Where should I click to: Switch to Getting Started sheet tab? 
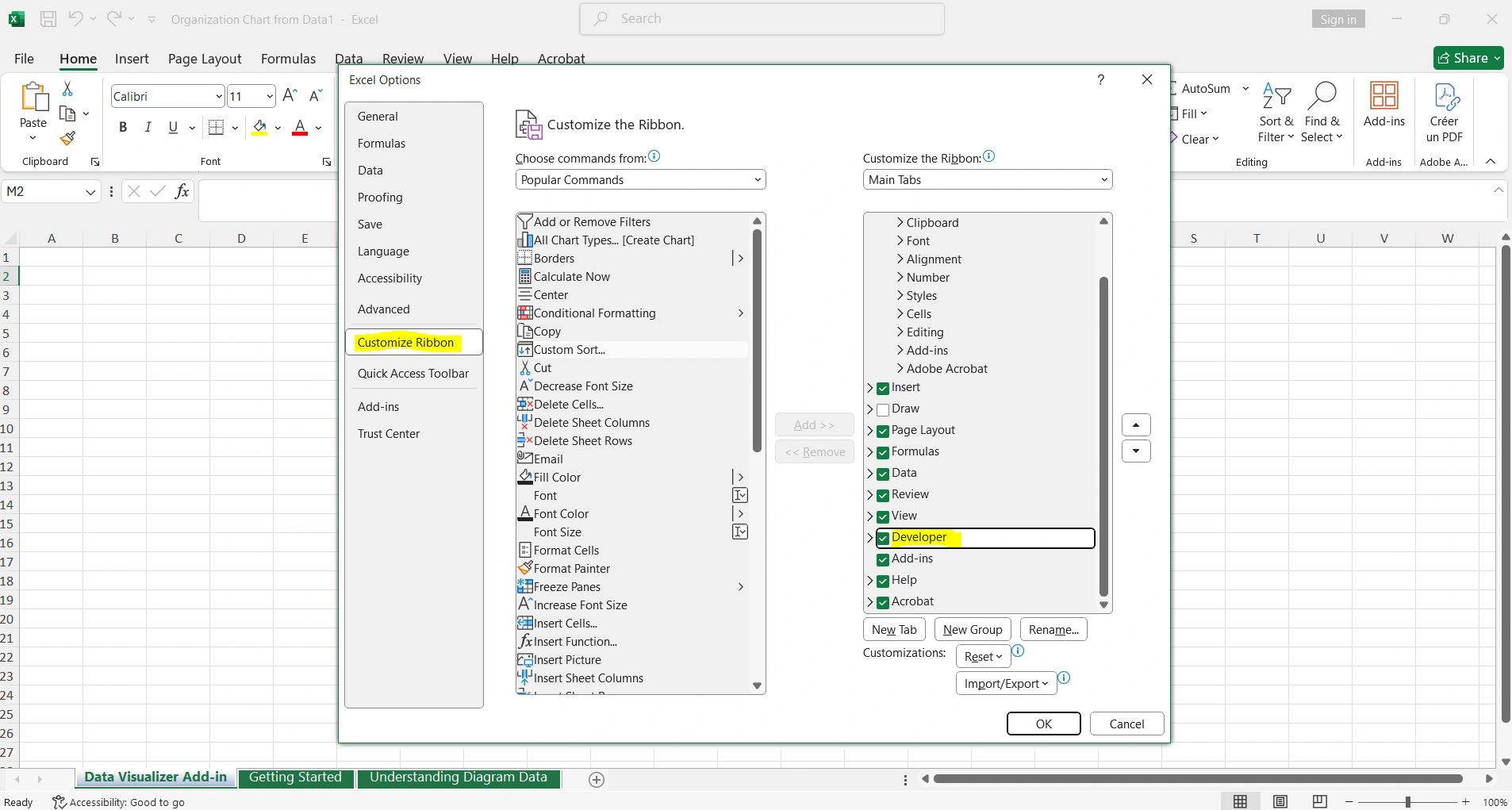[295, 777]
